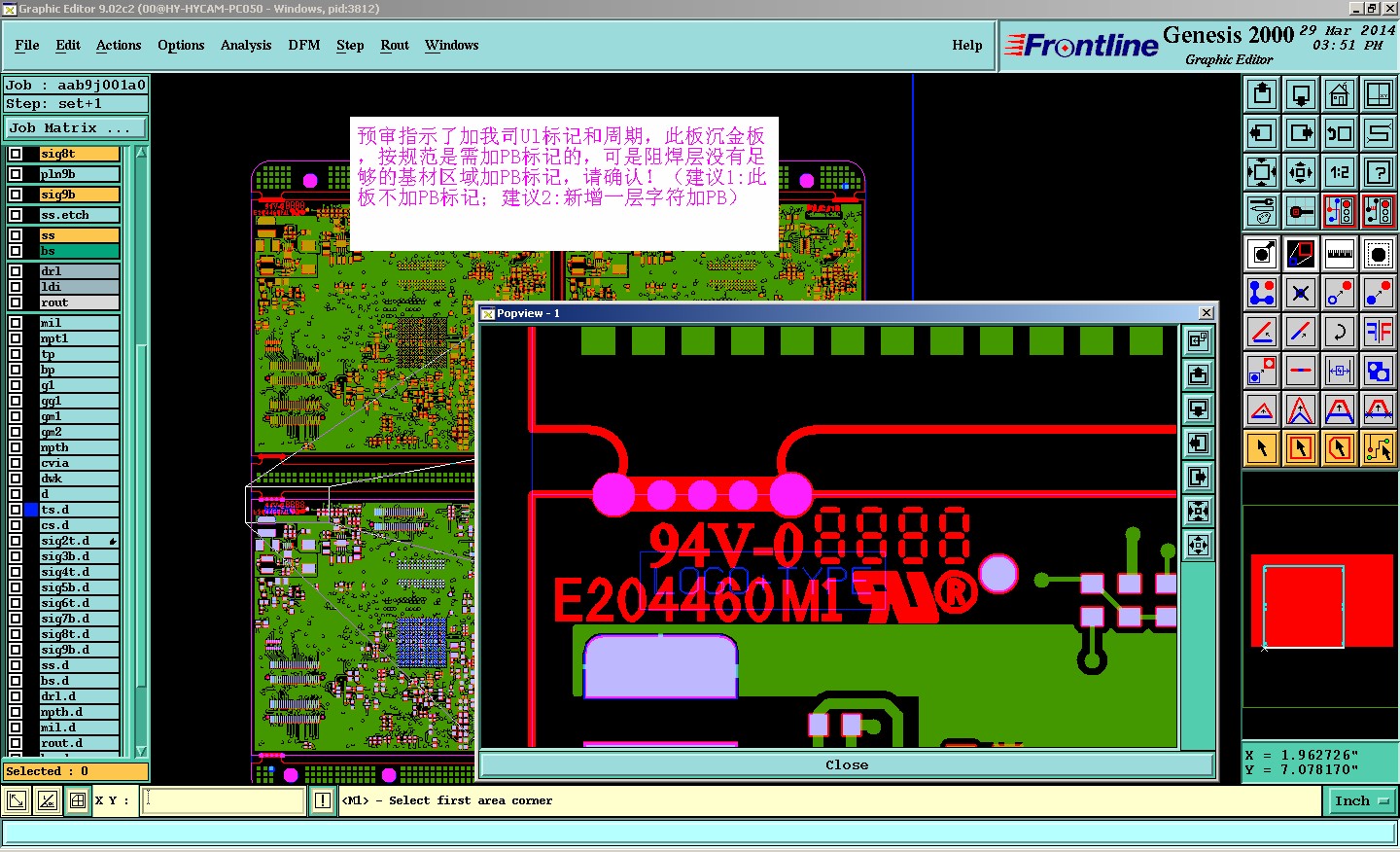1400x852 pixels.
Task: Open the Edit menu
Action: [x=68, y=45]
